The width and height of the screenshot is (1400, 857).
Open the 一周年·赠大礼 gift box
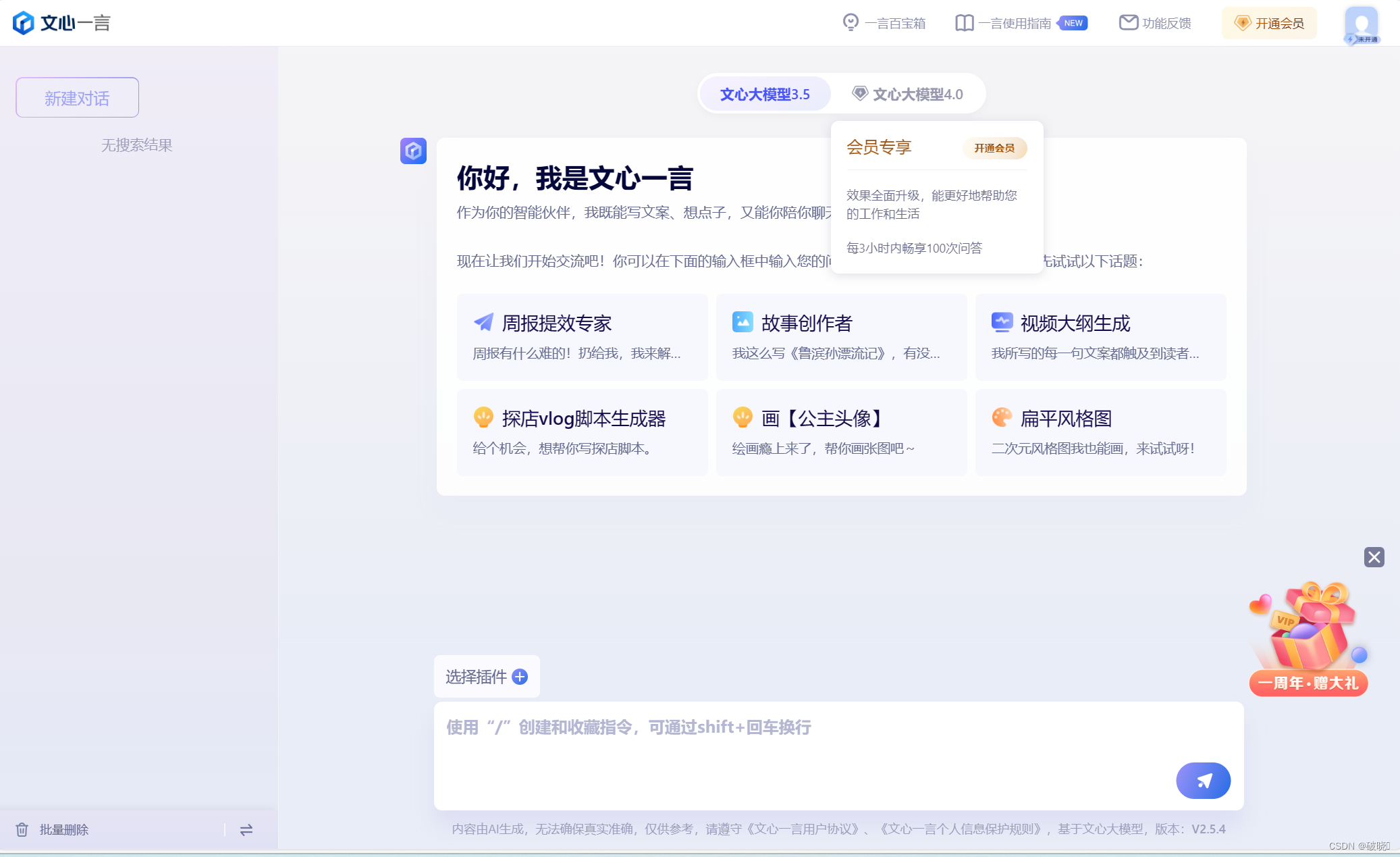point(1308,638)
